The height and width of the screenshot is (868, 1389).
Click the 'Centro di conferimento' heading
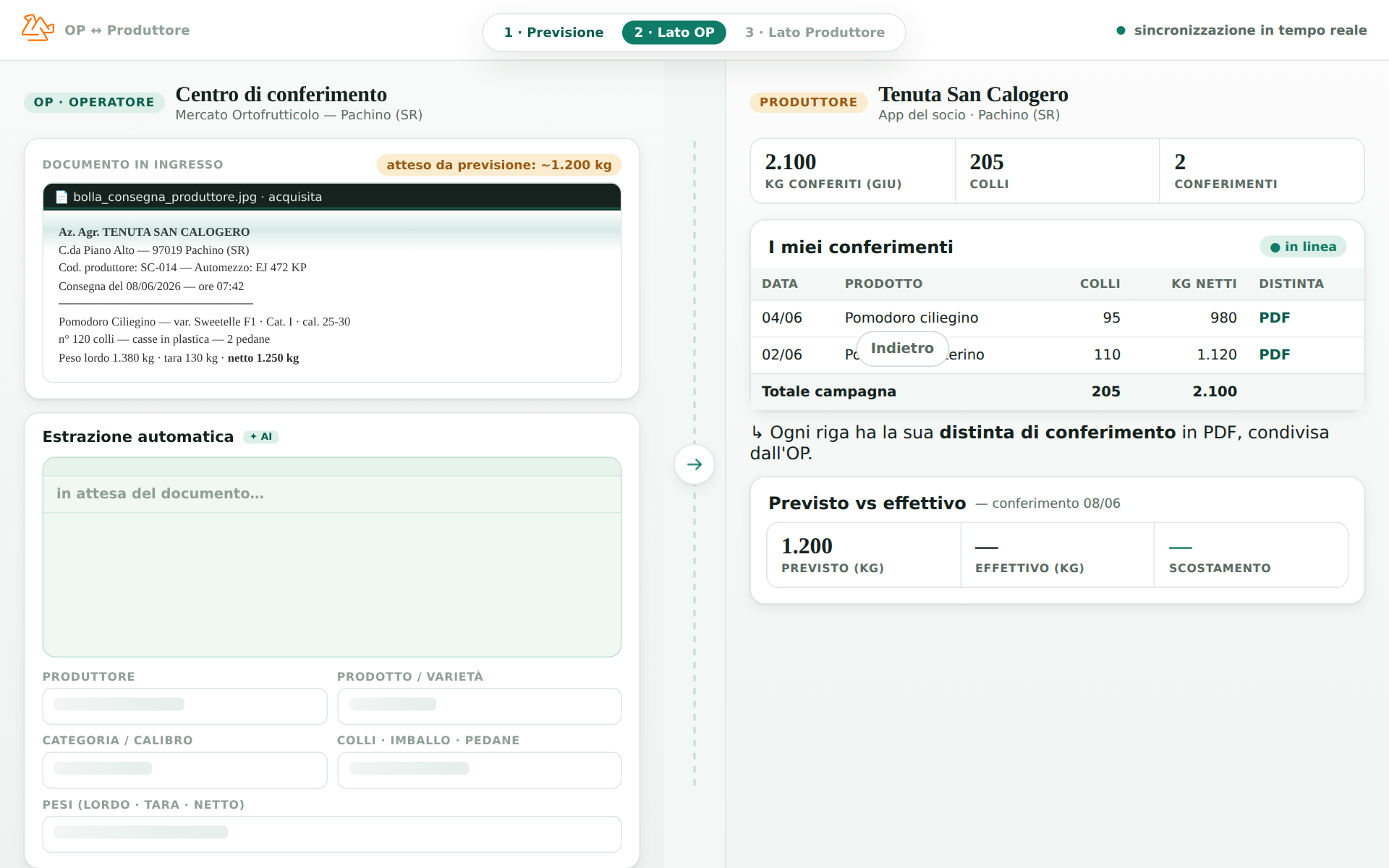(281, 95)
